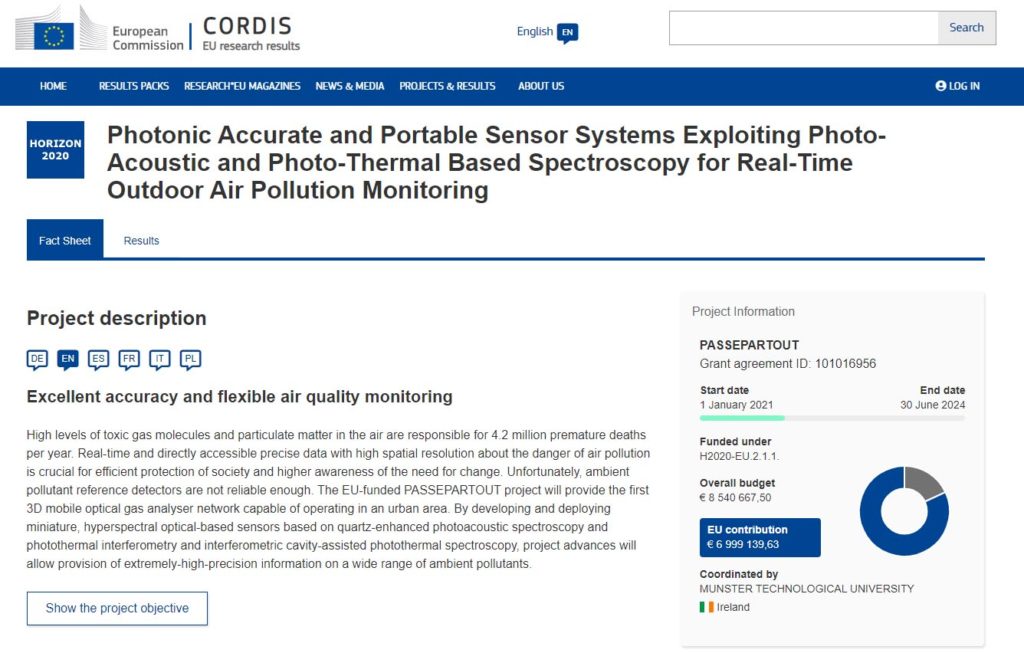The image size is (1024, 653).
Task: Select the ES language speech bubble
Action: [98, 359]
